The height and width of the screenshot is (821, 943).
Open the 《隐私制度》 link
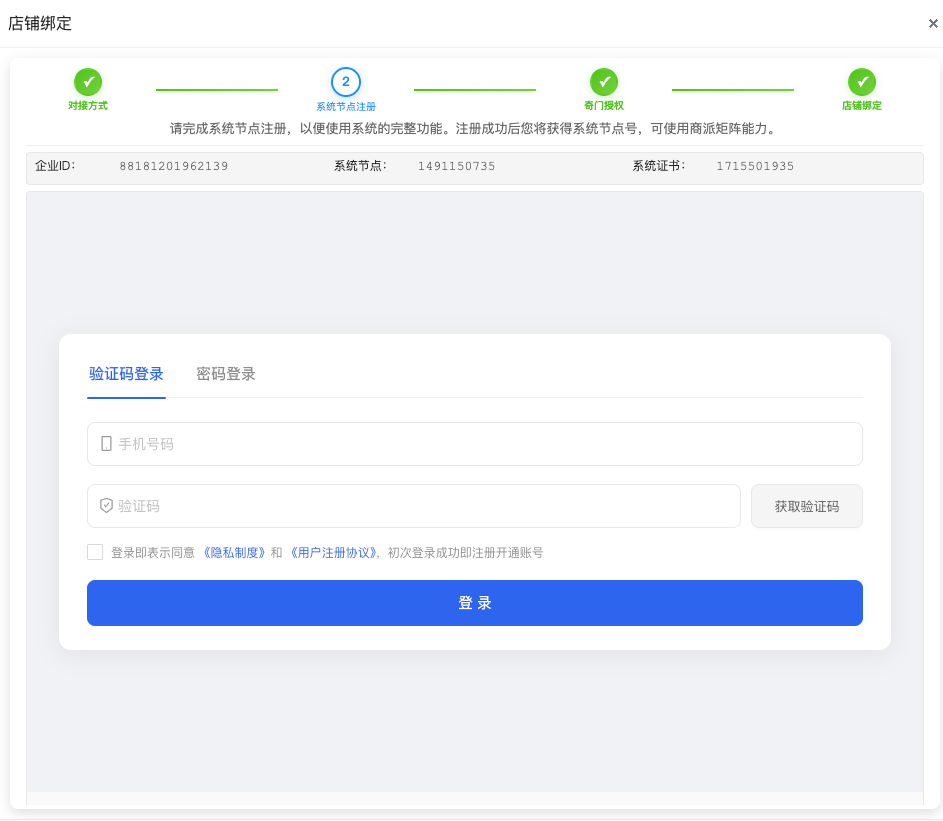tap(234, 552)
